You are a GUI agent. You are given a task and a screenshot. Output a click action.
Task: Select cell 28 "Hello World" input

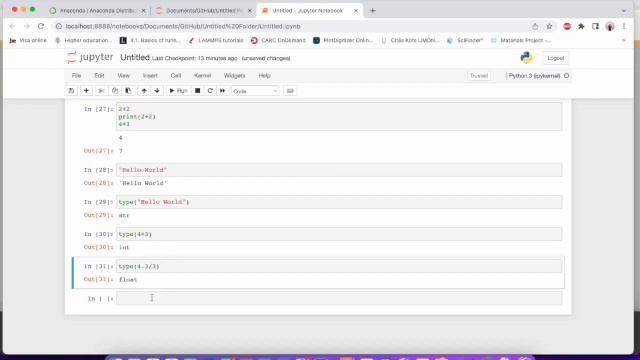[339, 170]
